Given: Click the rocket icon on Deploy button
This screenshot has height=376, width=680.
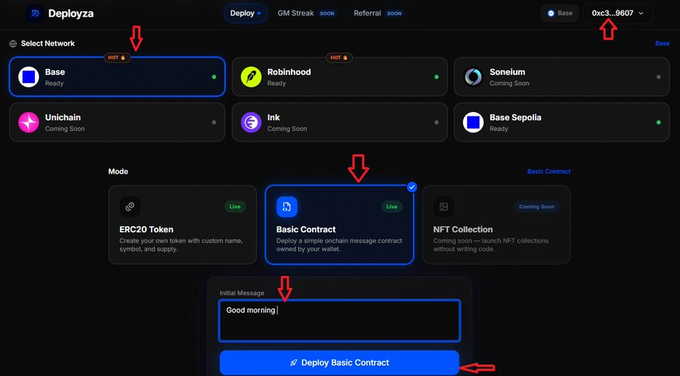Looking at the screenshot, I should point(294,363).
